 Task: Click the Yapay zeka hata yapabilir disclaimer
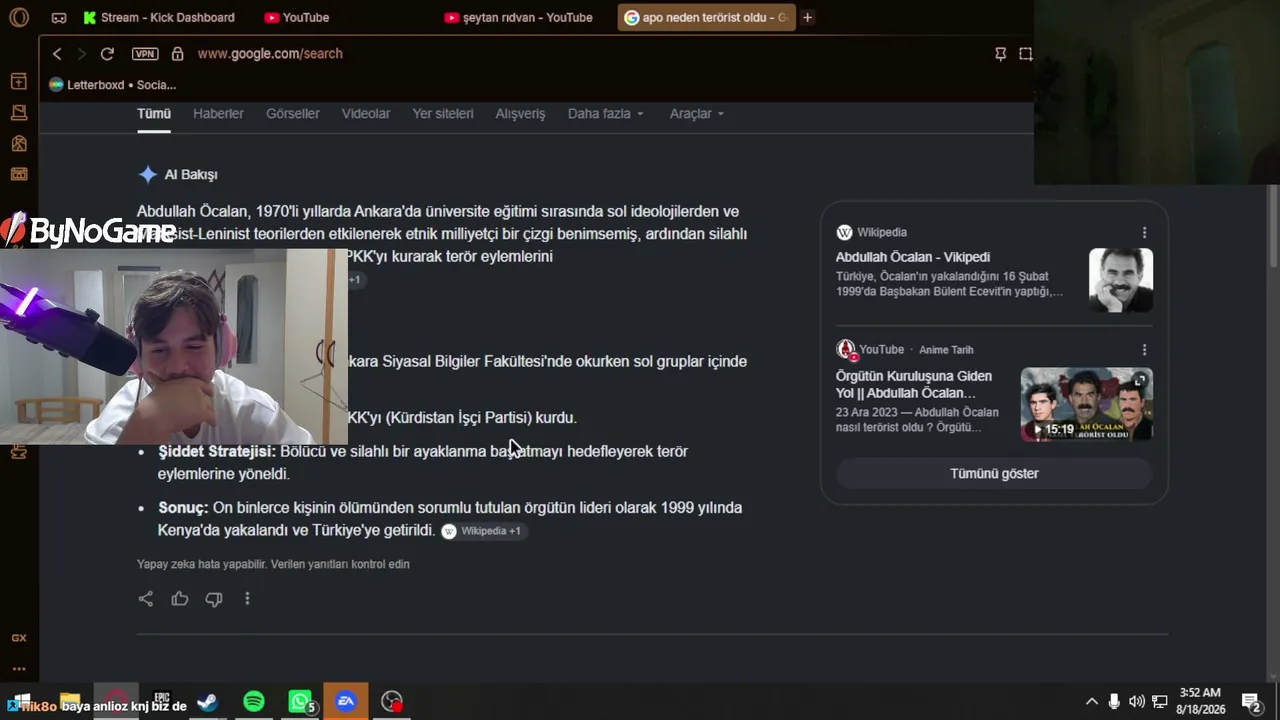(x=273, y=564)
